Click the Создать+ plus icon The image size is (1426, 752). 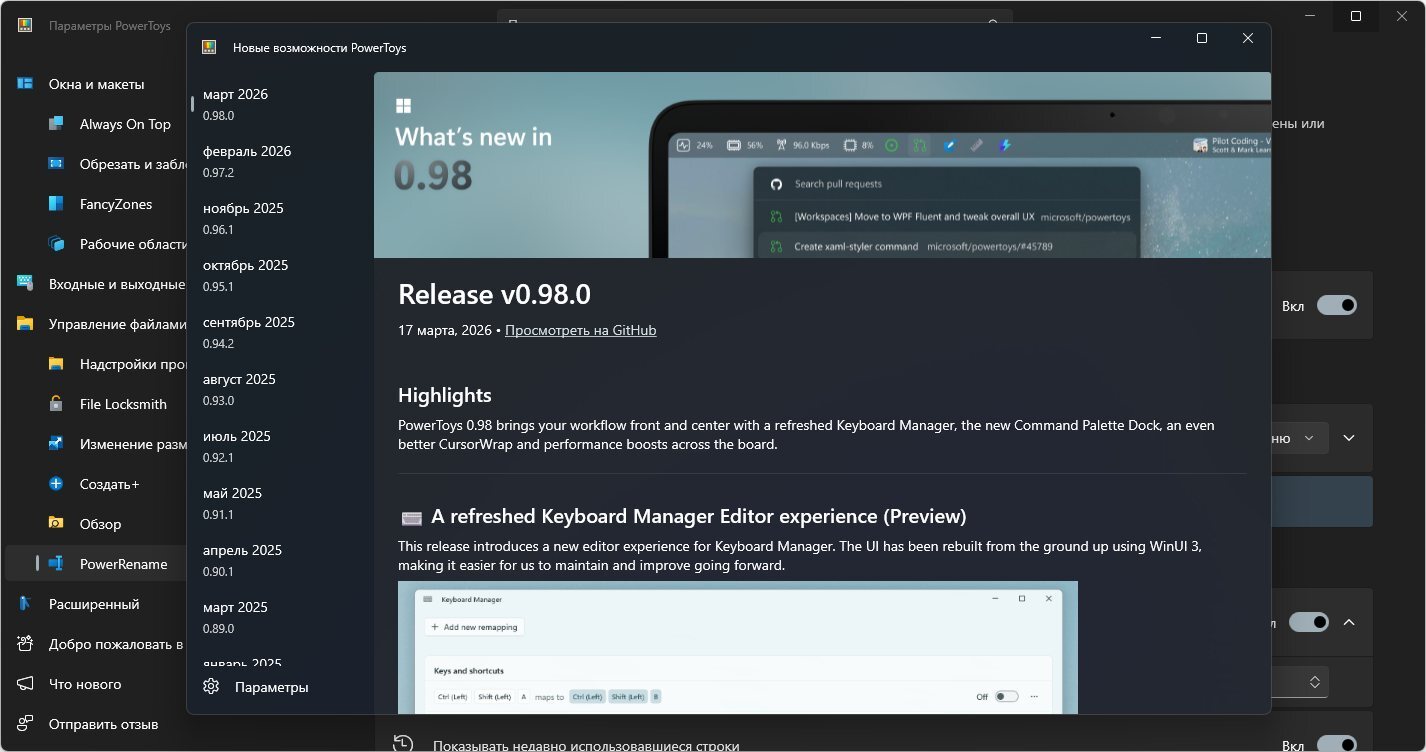[57, 484]
